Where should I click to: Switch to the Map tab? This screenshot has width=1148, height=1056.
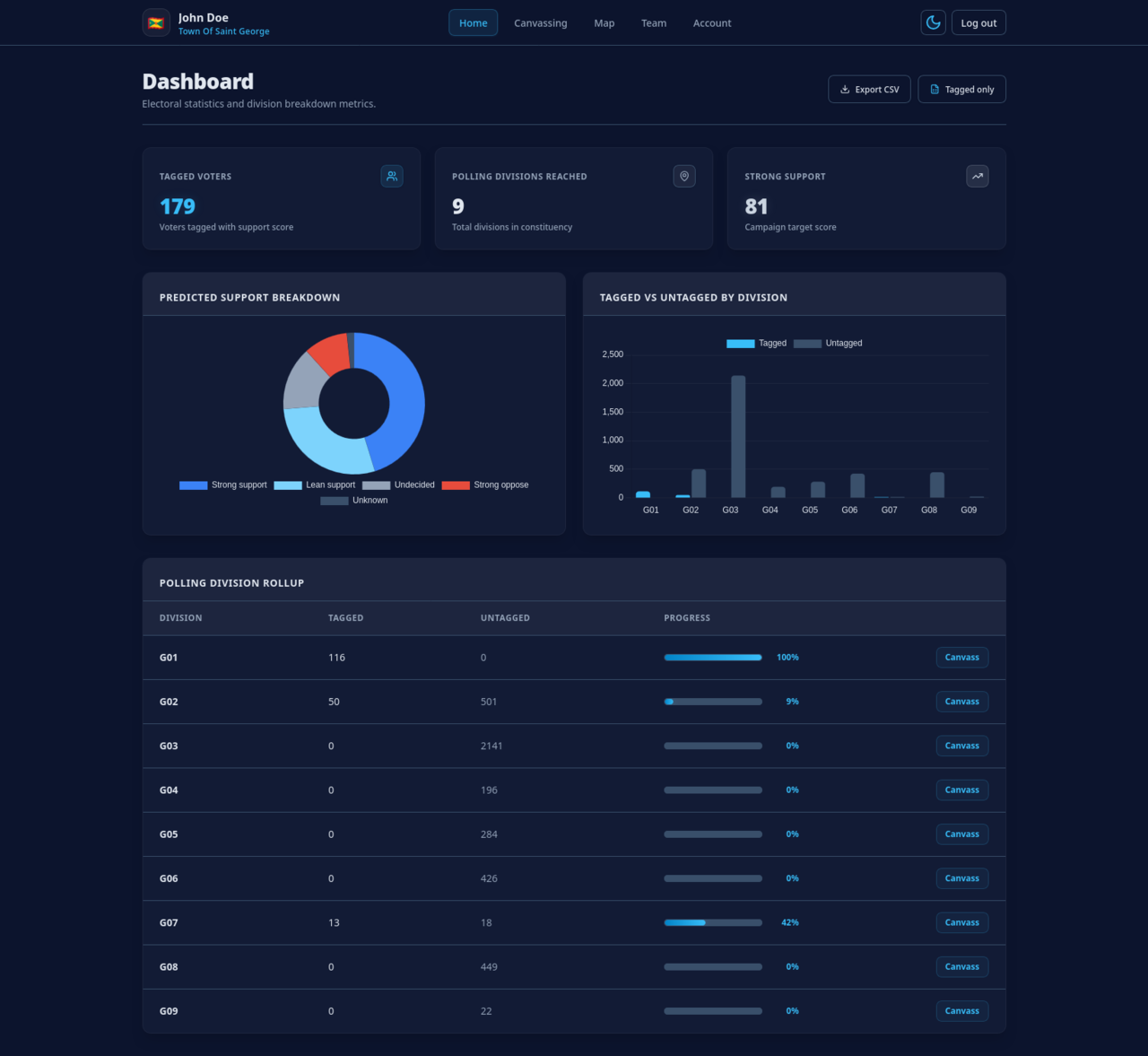point(604,23)
